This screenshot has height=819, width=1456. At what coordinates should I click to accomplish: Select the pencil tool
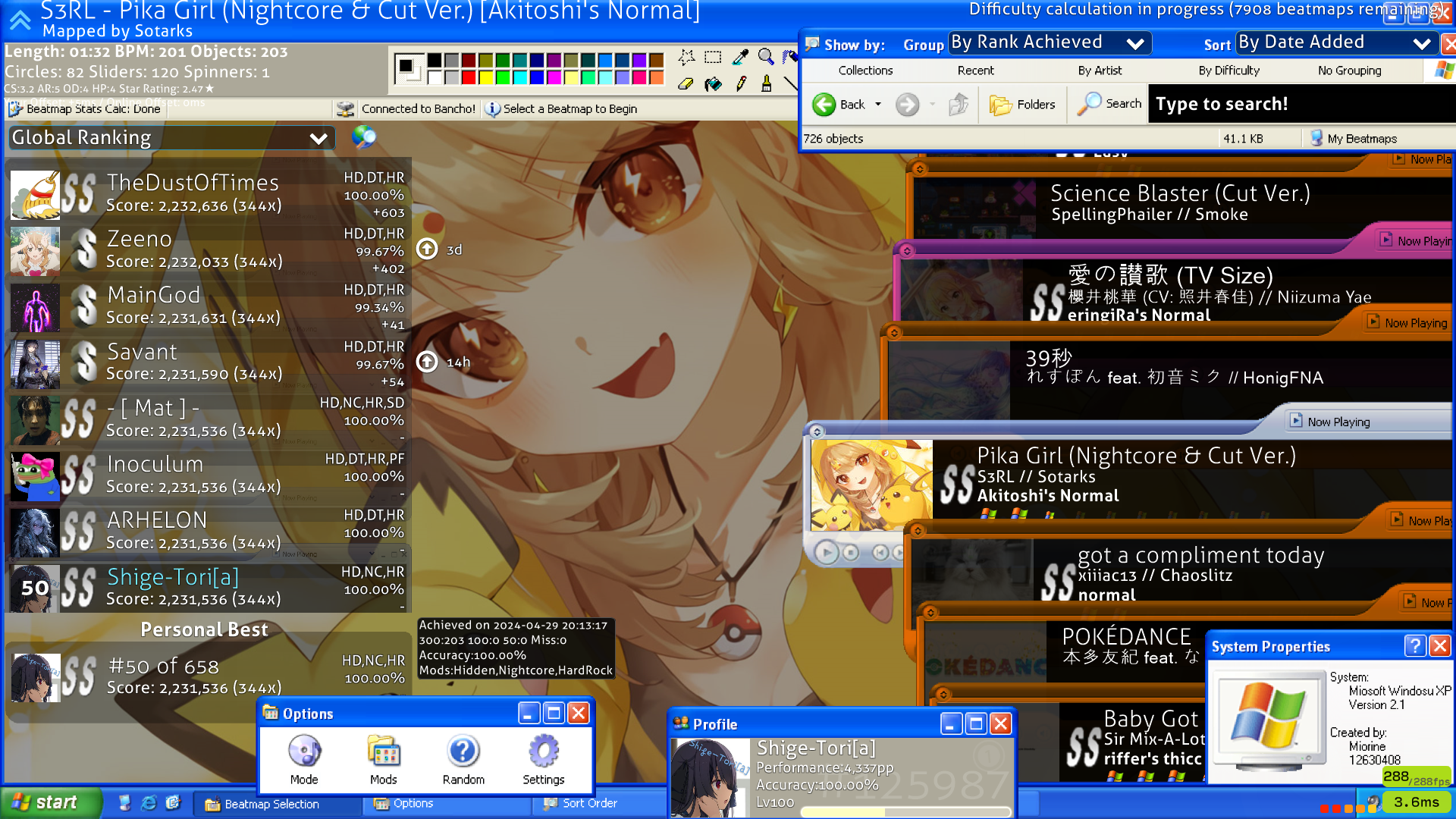click(740, 83)
